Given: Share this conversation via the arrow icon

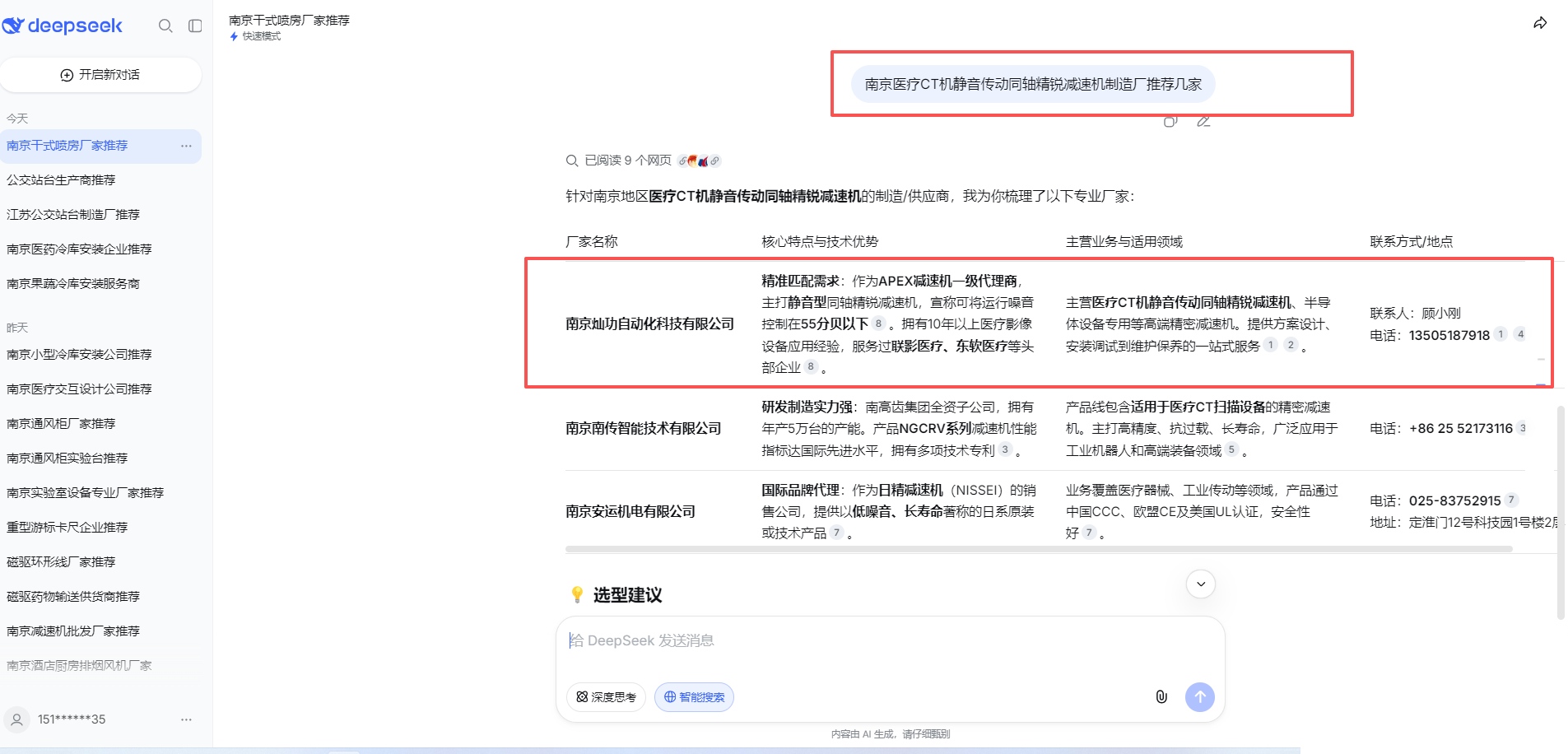Looking at the screenshot, I should tap(1540, 23).
